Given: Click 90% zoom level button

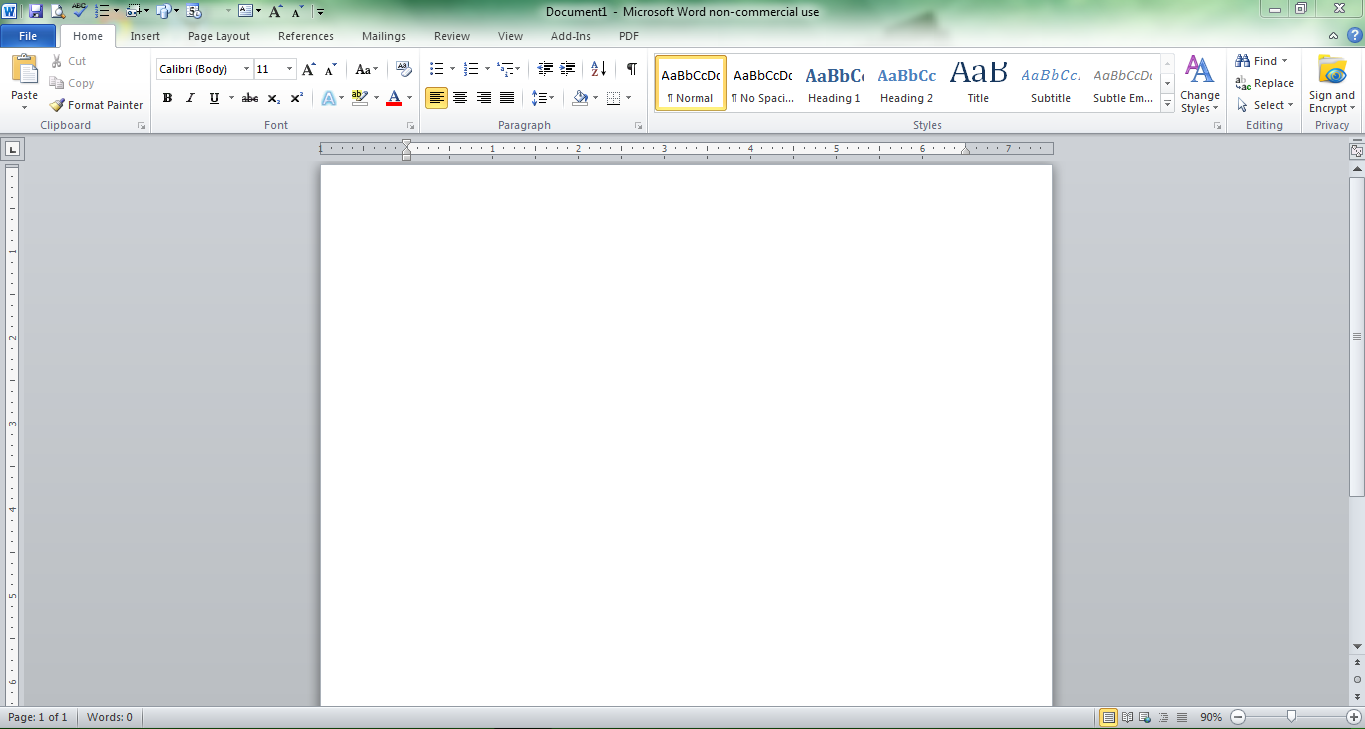Looking at the screenshot, I should pos(1211,717).
